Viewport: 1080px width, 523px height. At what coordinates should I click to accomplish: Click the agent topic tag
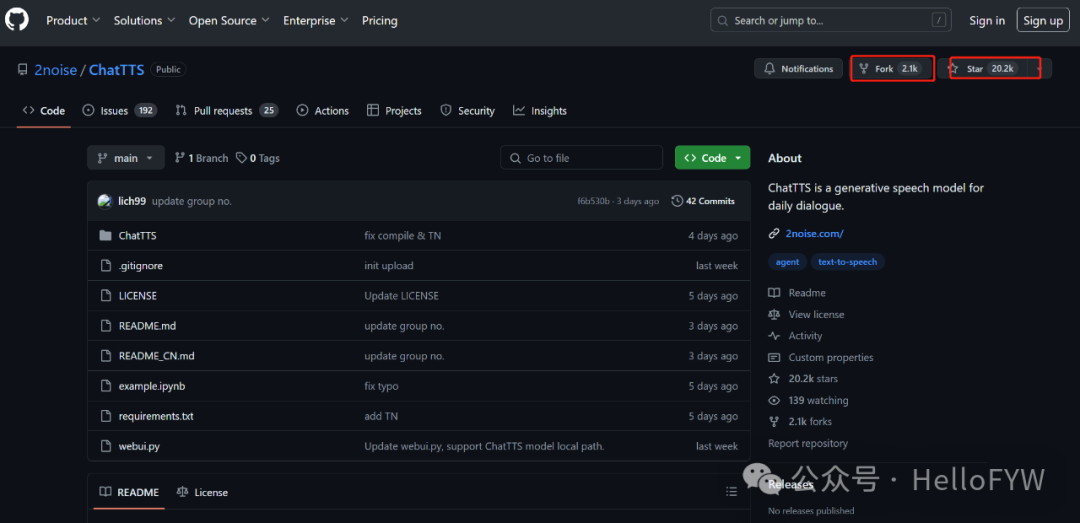(x=787, y=262)
